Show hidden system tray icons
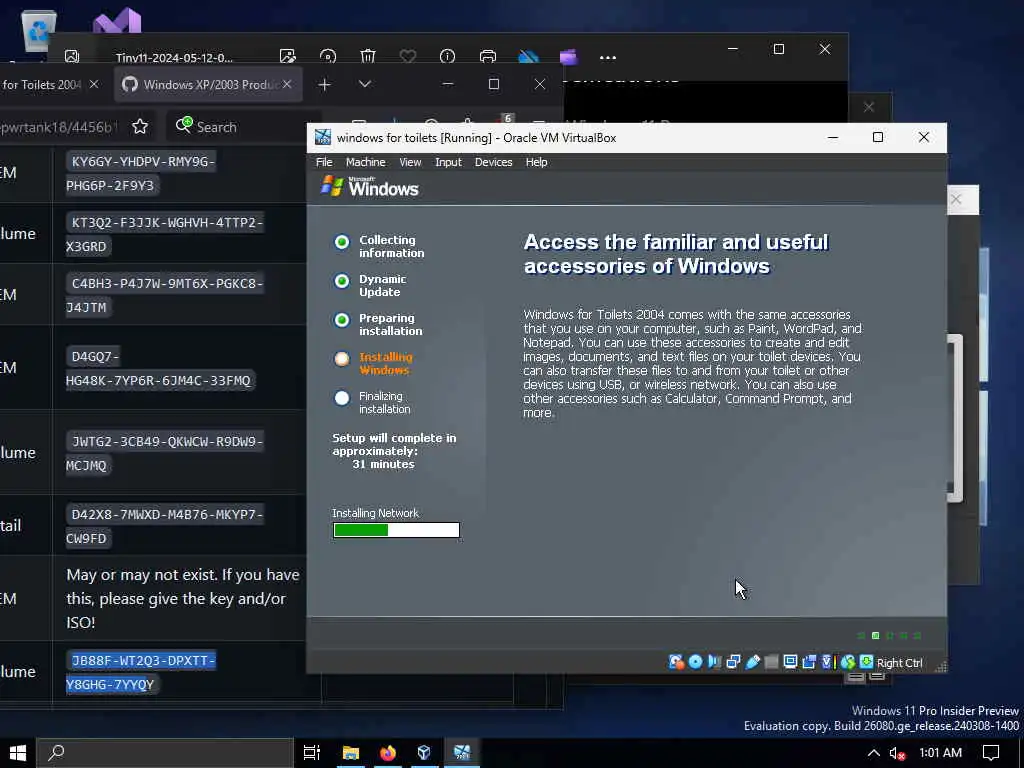Viewport: 1024px width, 768px height. (x=873, y=753)
